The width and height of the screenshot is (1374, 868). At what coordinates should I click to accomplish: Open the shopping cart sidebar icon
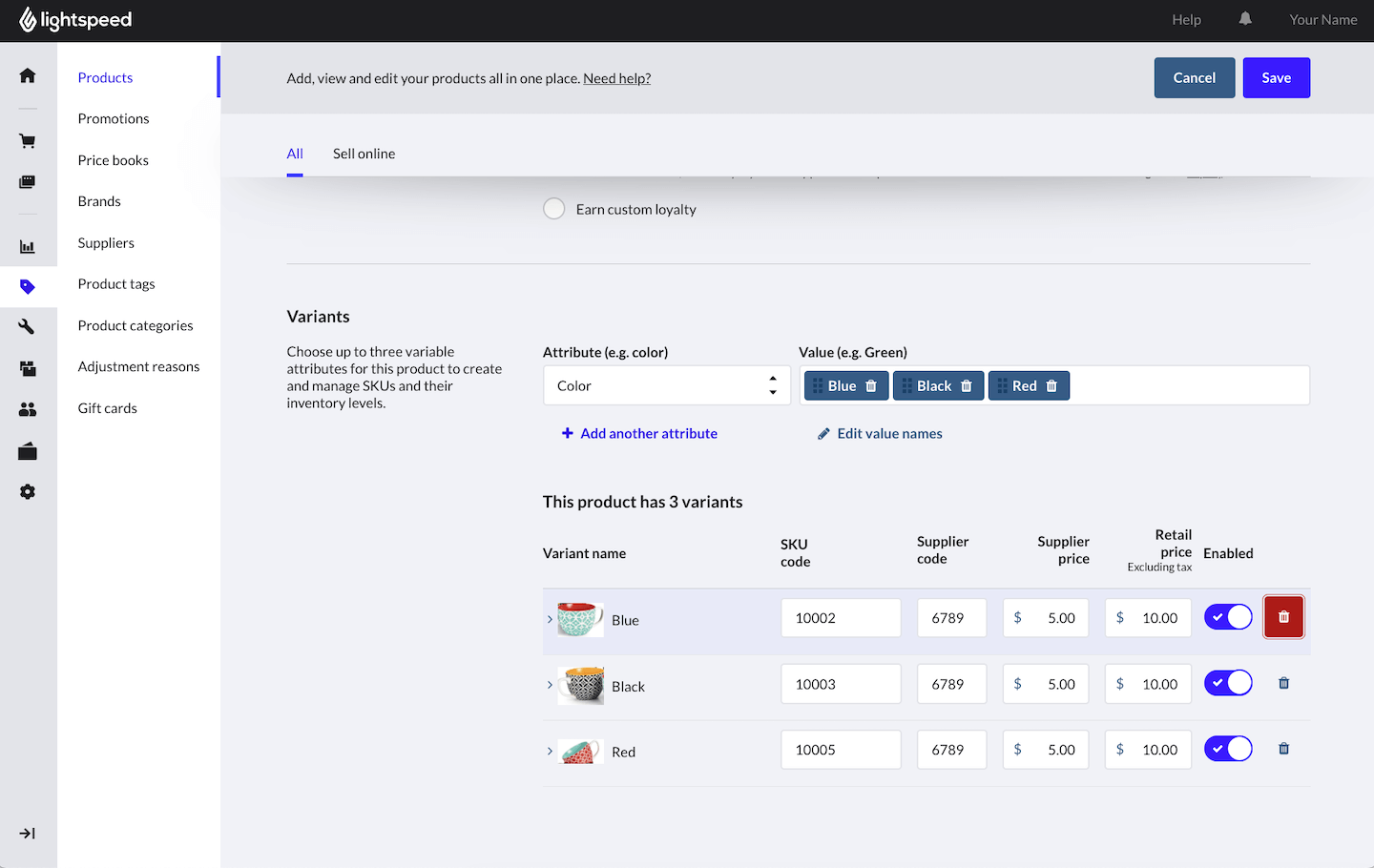pos(28,141)
